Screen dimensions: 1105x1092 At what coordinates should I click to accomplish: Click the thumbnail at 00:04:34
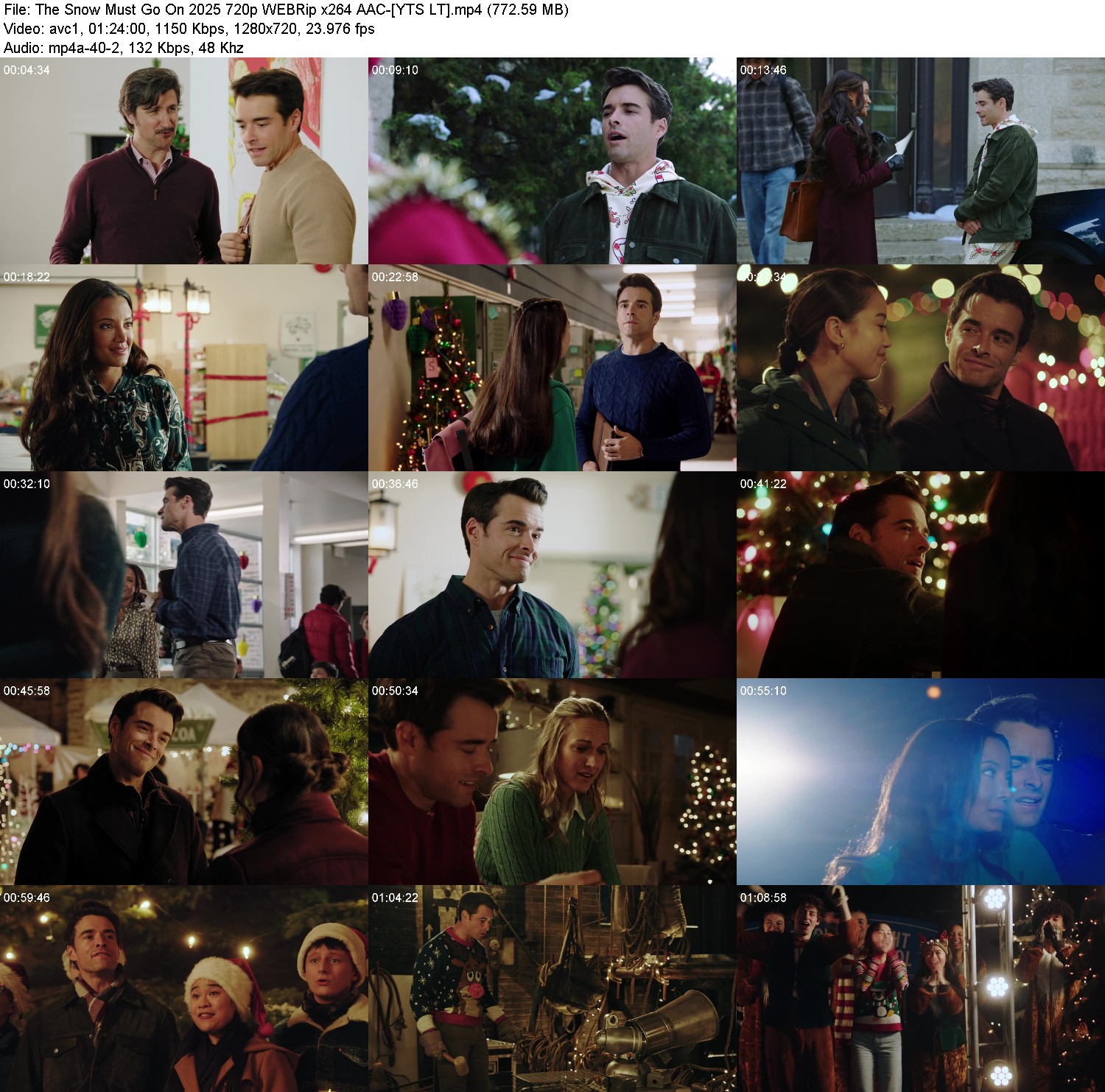[x=184, y=161]
